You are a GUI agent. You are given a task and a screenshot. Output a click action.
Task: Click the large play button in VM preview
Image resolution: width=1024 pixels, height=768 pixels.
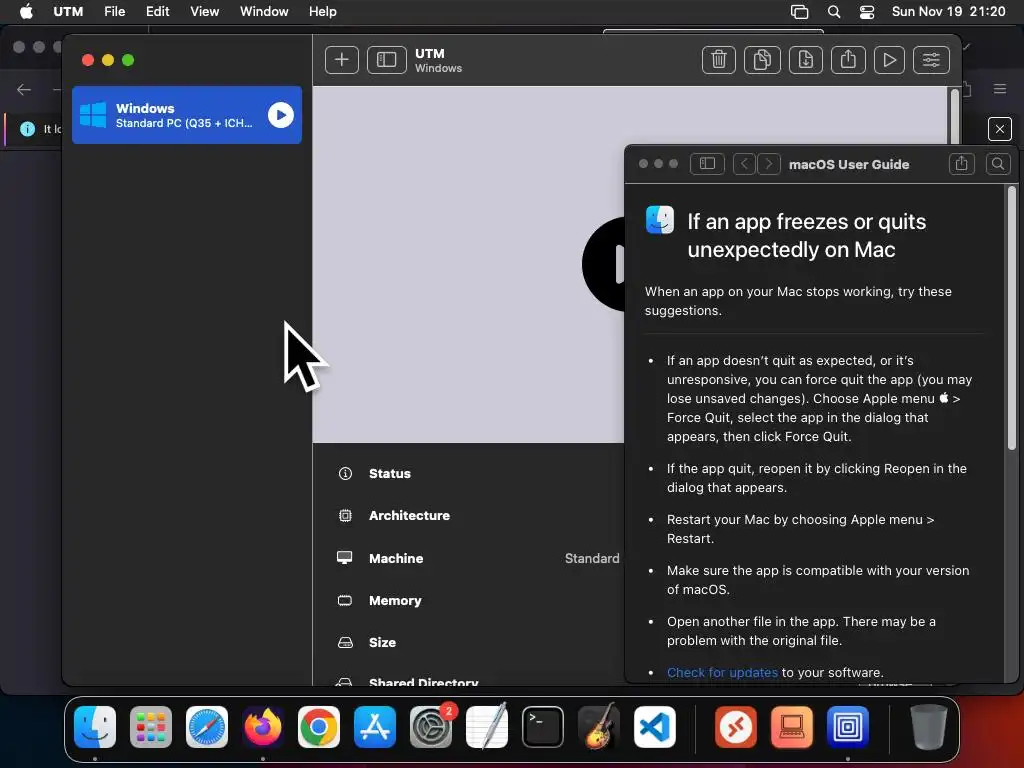[x=604, y=264]
